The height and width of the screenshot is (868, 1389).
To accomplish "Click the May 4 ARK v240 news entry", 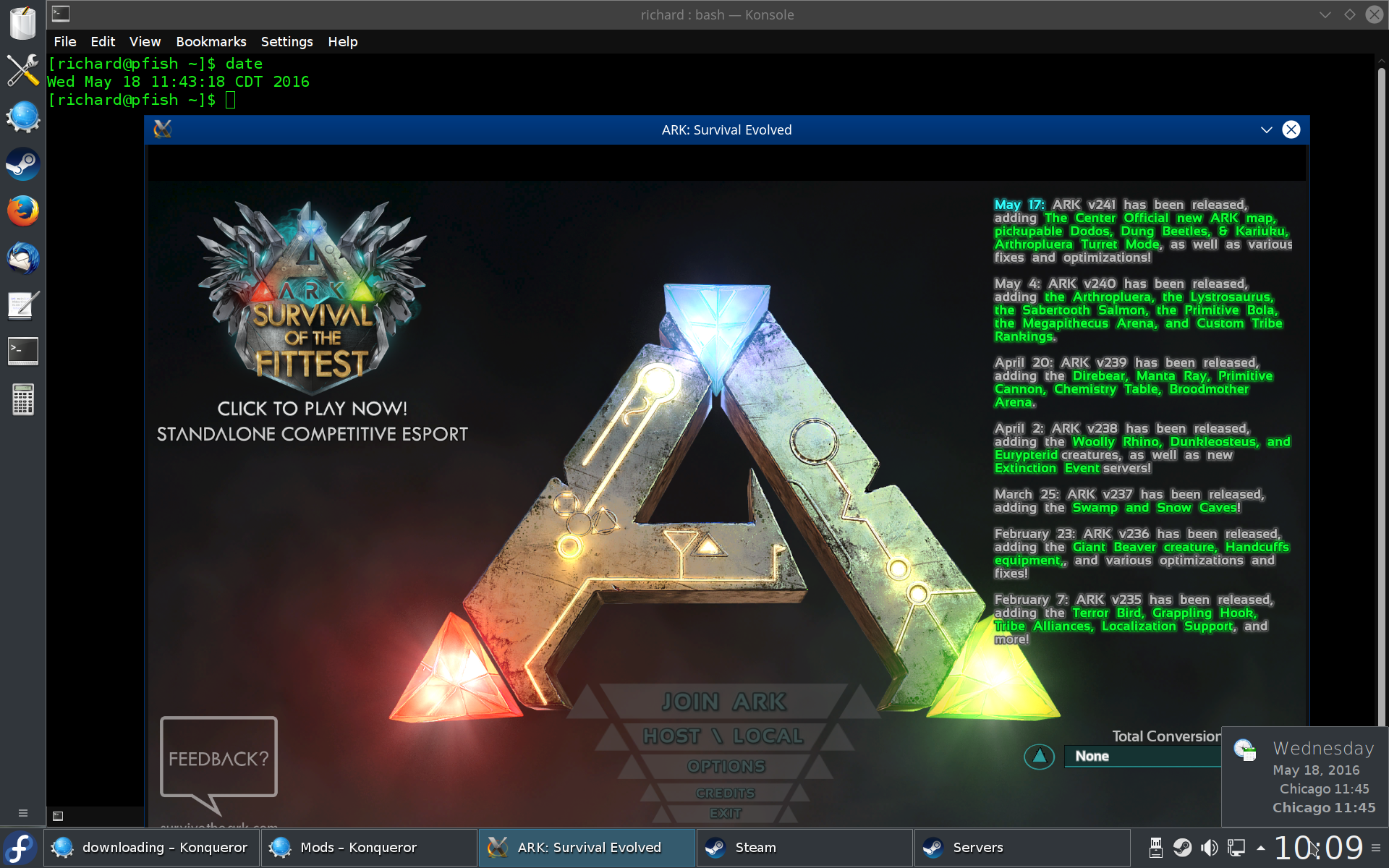I will pyautogui.click(x=1138, y=310).
